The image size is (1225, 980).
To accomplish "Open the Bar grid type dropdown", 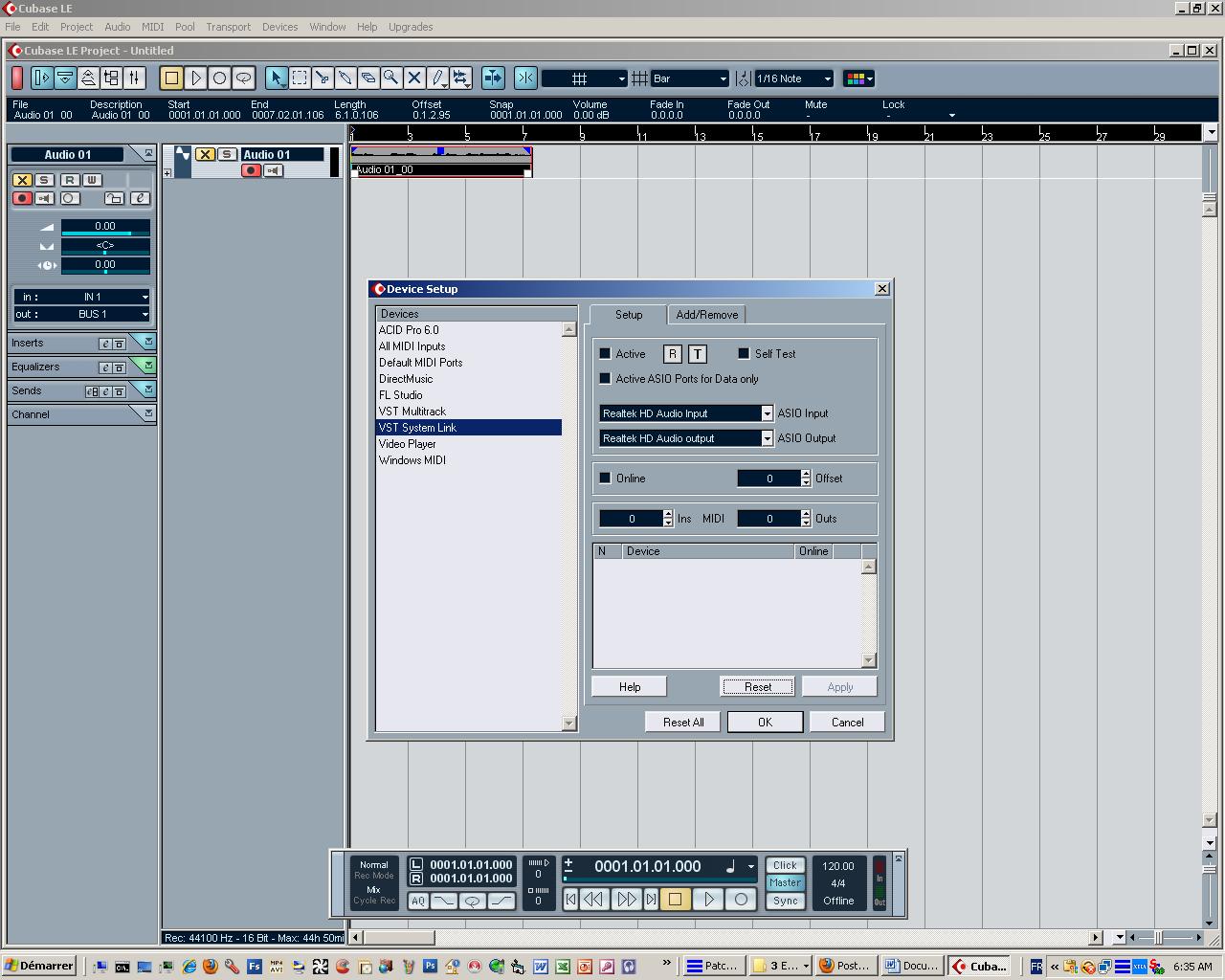I will pos(689,78).
